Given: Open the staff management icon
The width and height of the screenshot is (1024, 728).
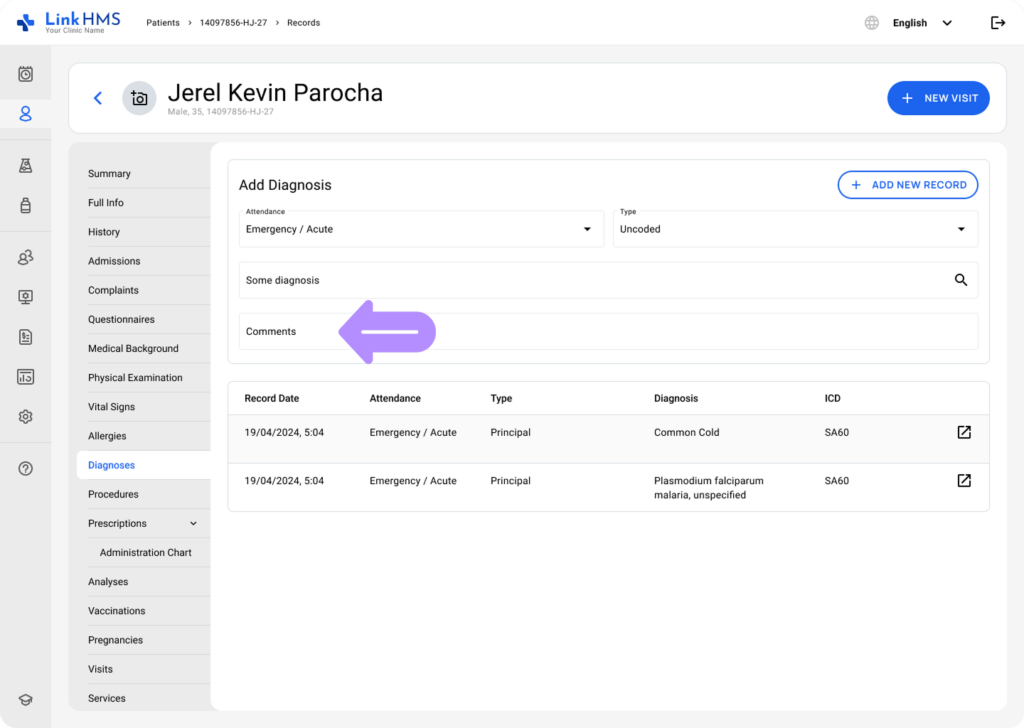Looking at the screenshot, I should [25, 257].
